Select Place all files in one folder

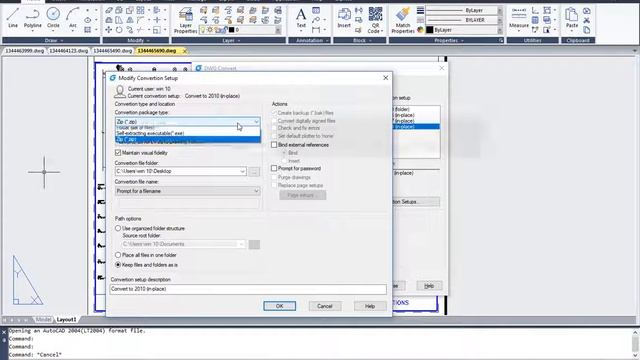118,255
